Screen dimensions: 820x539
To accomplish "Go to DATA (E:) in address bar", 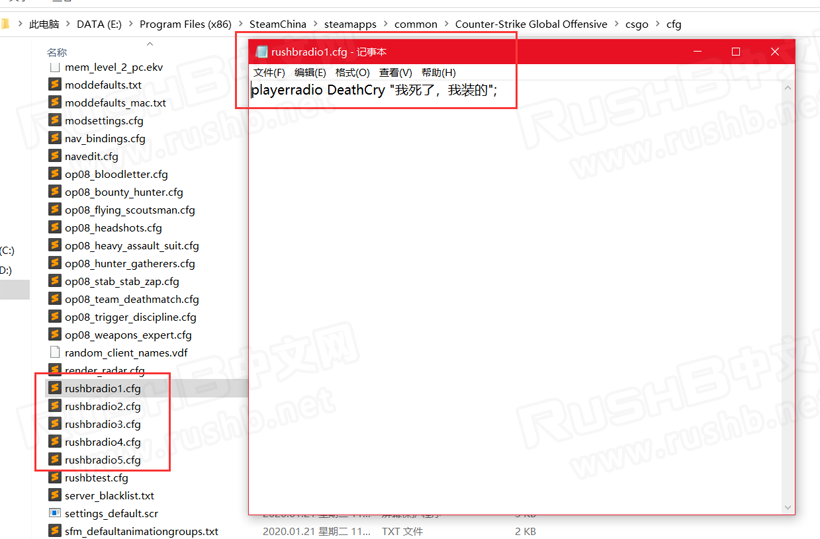I will coord(98,24).
